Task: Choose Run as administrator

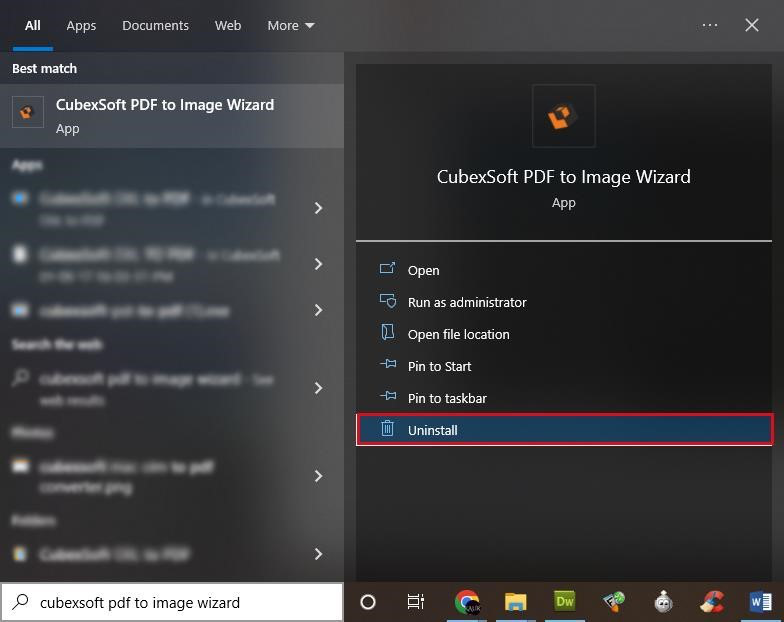Action: click(x=564, y=302)
